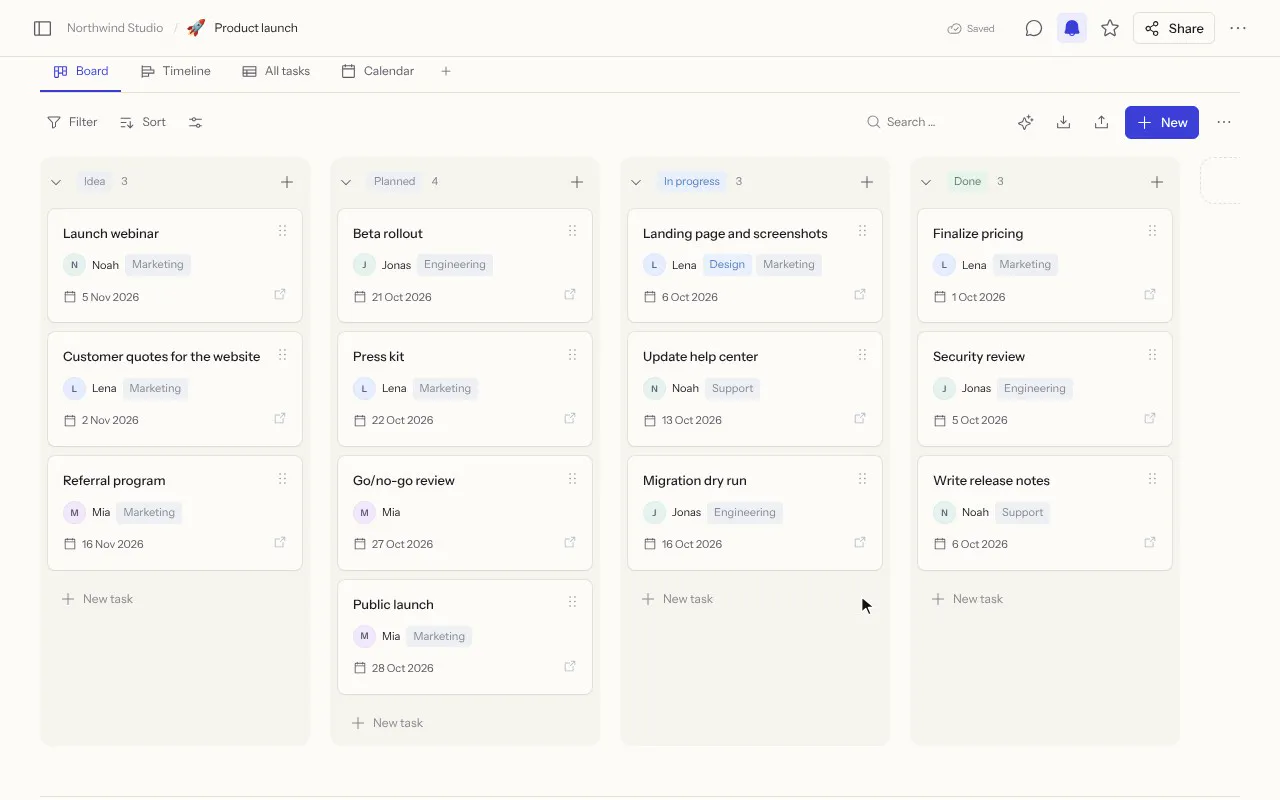Open the comments bubble icon
Viewport: 1280px width, 800px height.
click(x=1034, y=28)
